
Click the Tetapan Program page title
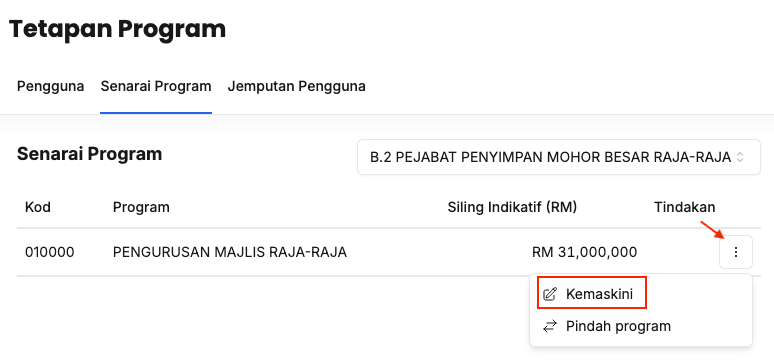tap(117, 29)
